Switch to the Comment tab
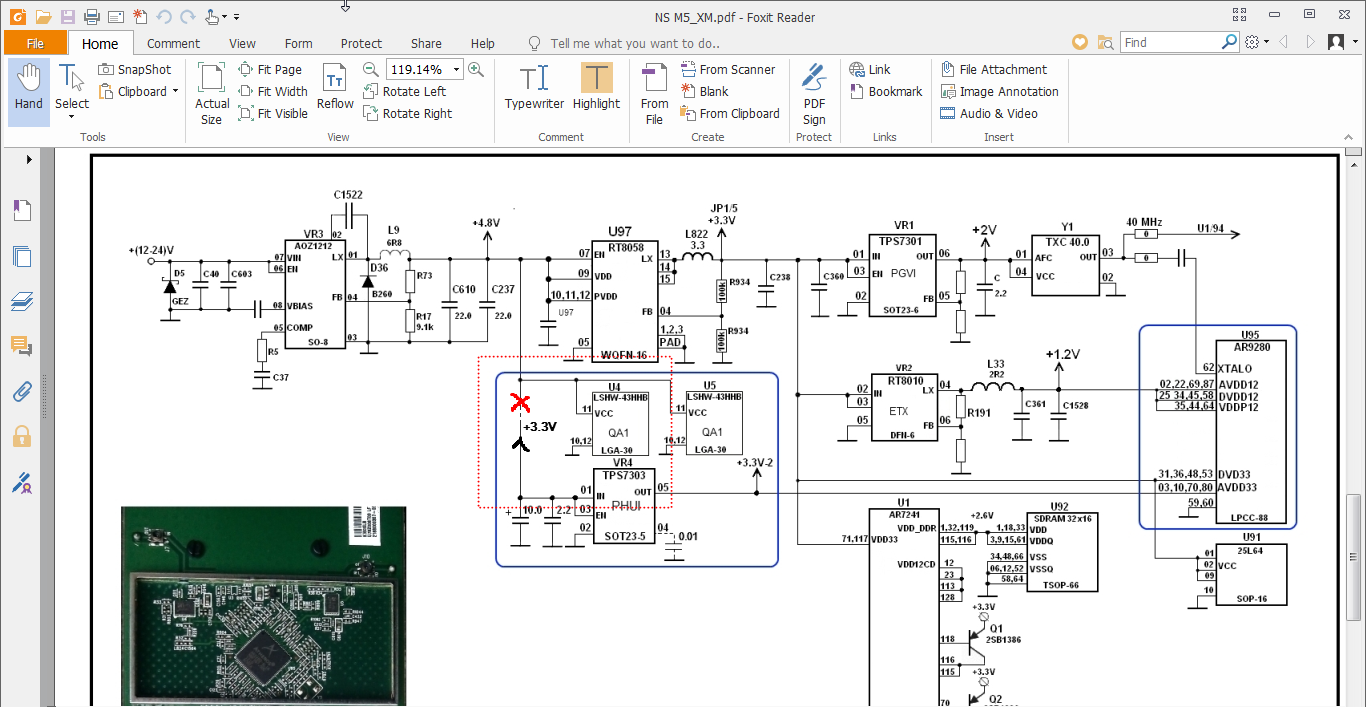The width and height of the screenshot is (1366, 707). pyautogui.click(x=173, y=43)
